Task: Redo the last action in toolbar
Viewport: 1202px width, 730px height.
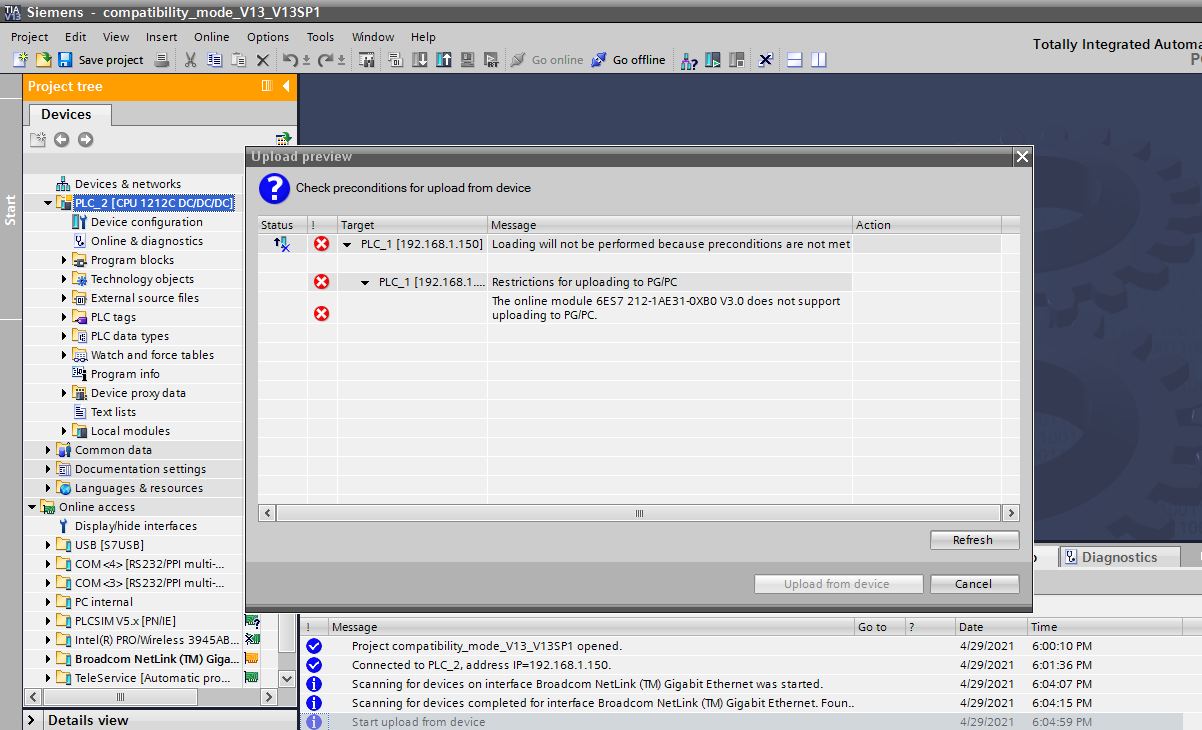Action: pyautogui.click(x=325, y=60)
